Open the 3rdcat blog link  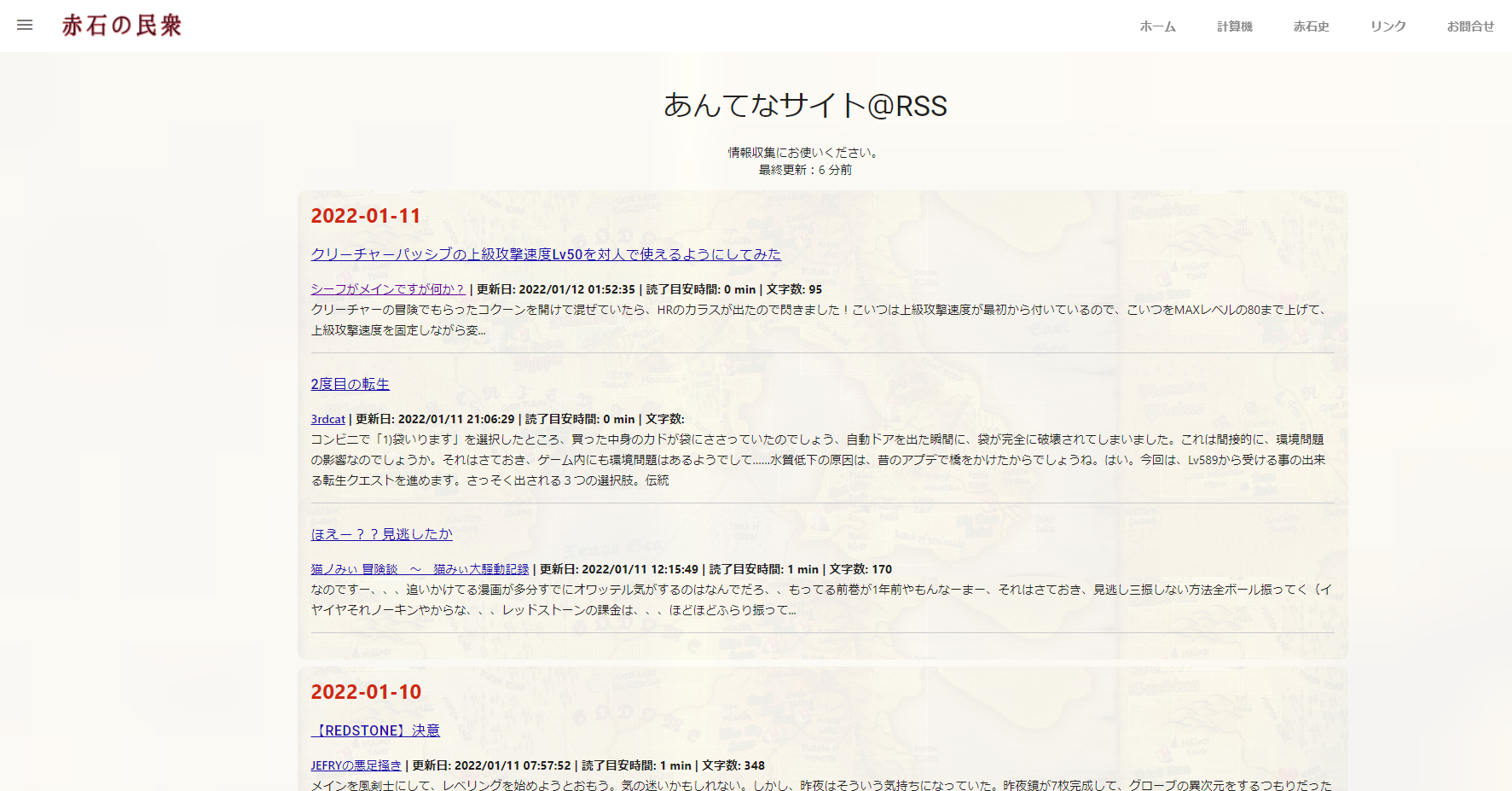click(x=327, y=418)
